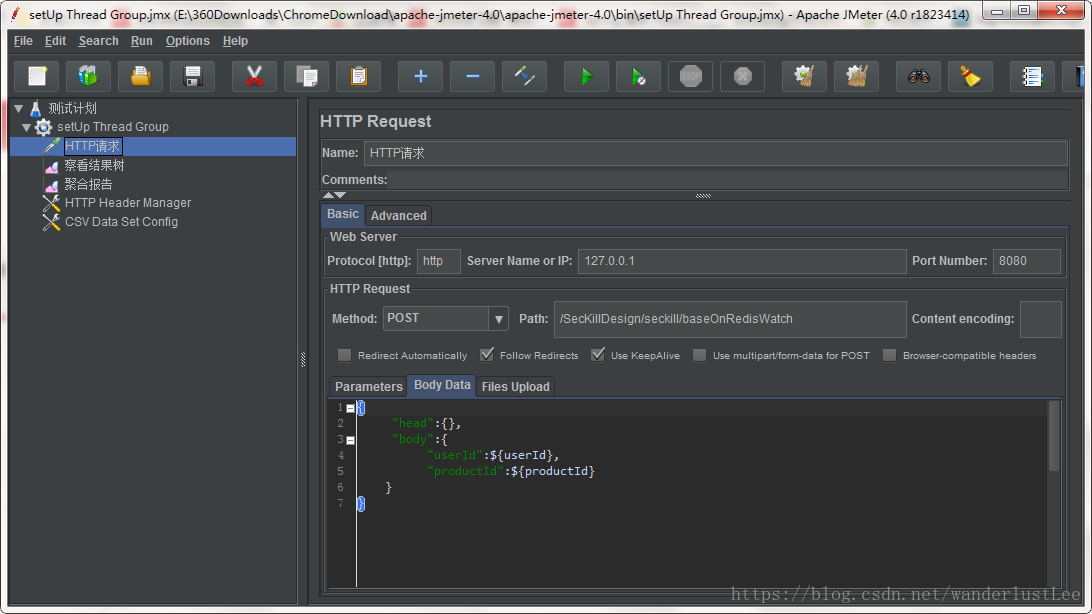Collapse JSON fold marker on line 1
The height and width of the screenshot is (614, 1092).
(350, 409)
